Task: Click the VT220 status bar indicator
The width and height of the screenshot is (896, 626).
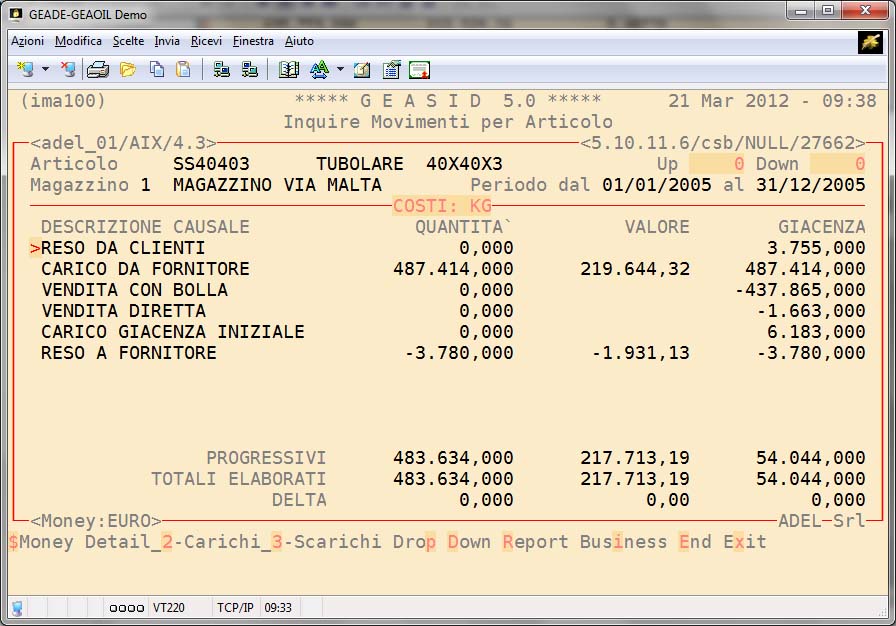Action: point(167,607)
